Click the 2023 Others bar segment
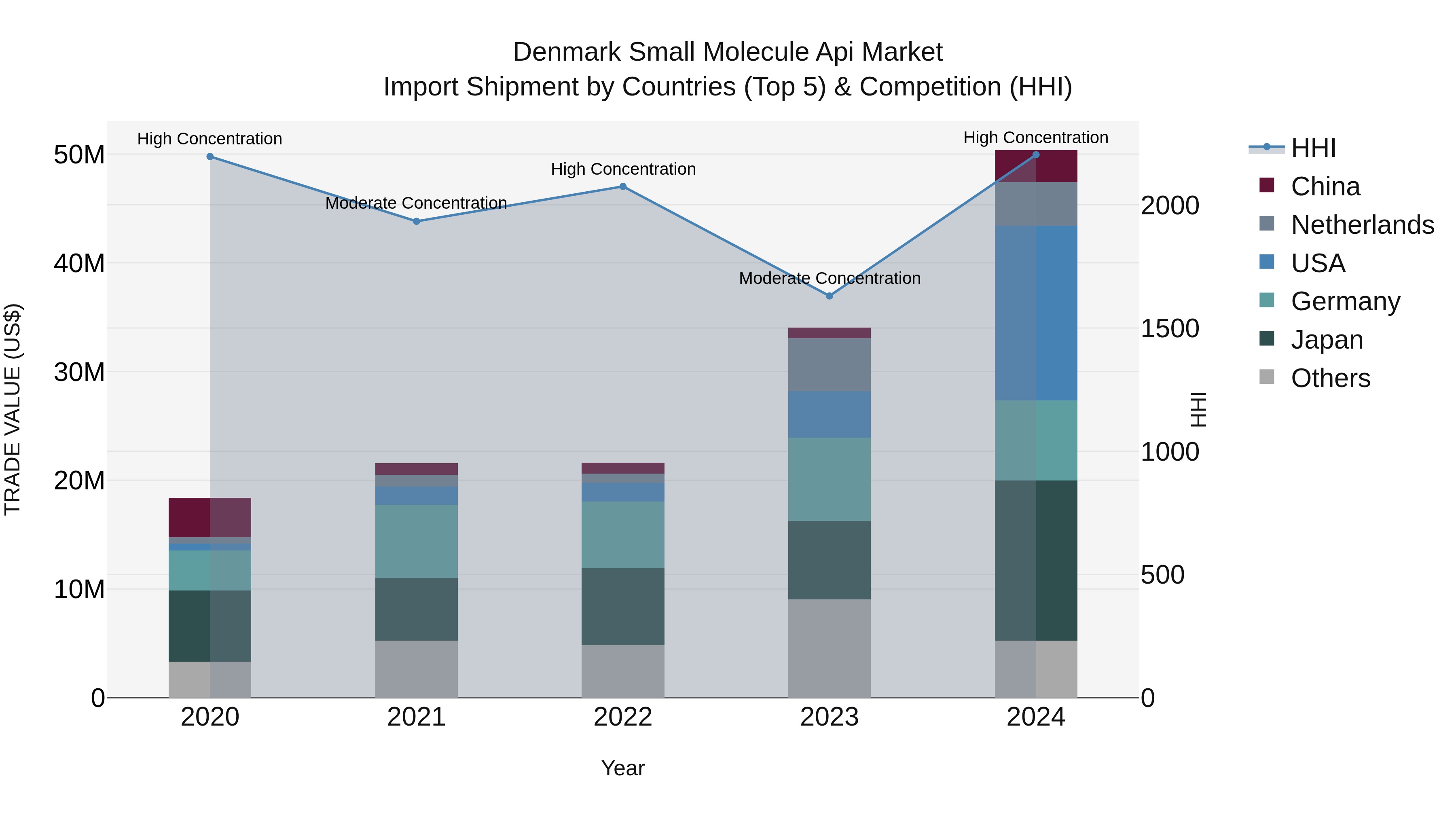The image size is (1456, 819). click(x=830, y=649)
